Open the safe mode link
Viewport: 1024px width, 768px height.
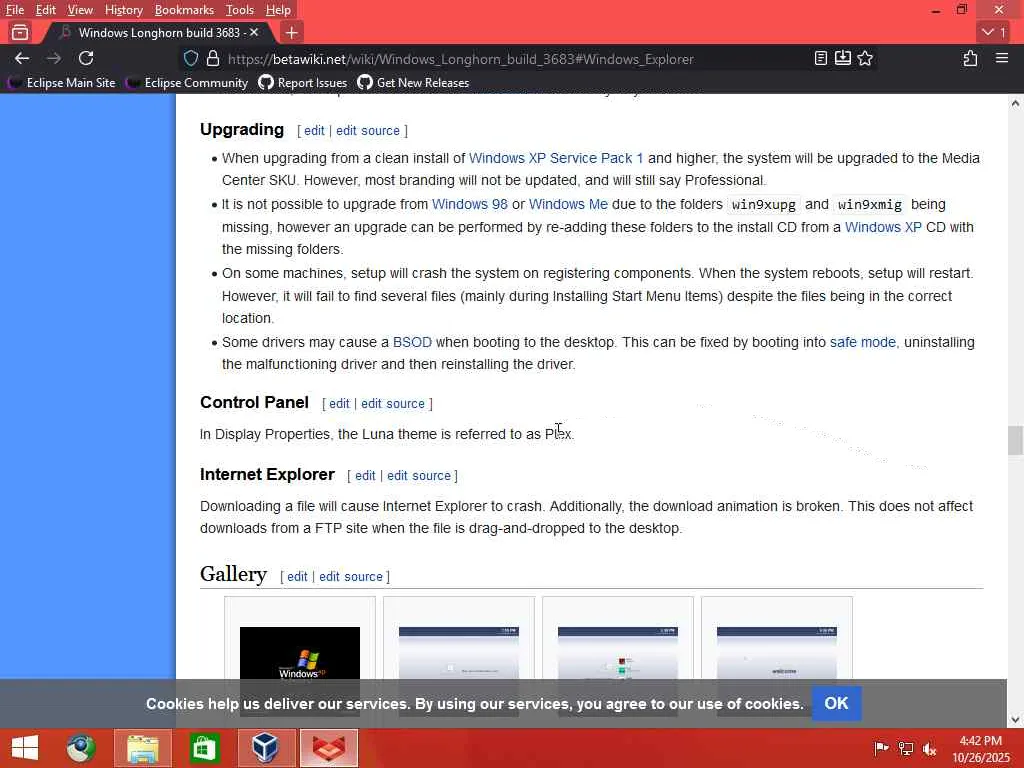click(863, 342)
